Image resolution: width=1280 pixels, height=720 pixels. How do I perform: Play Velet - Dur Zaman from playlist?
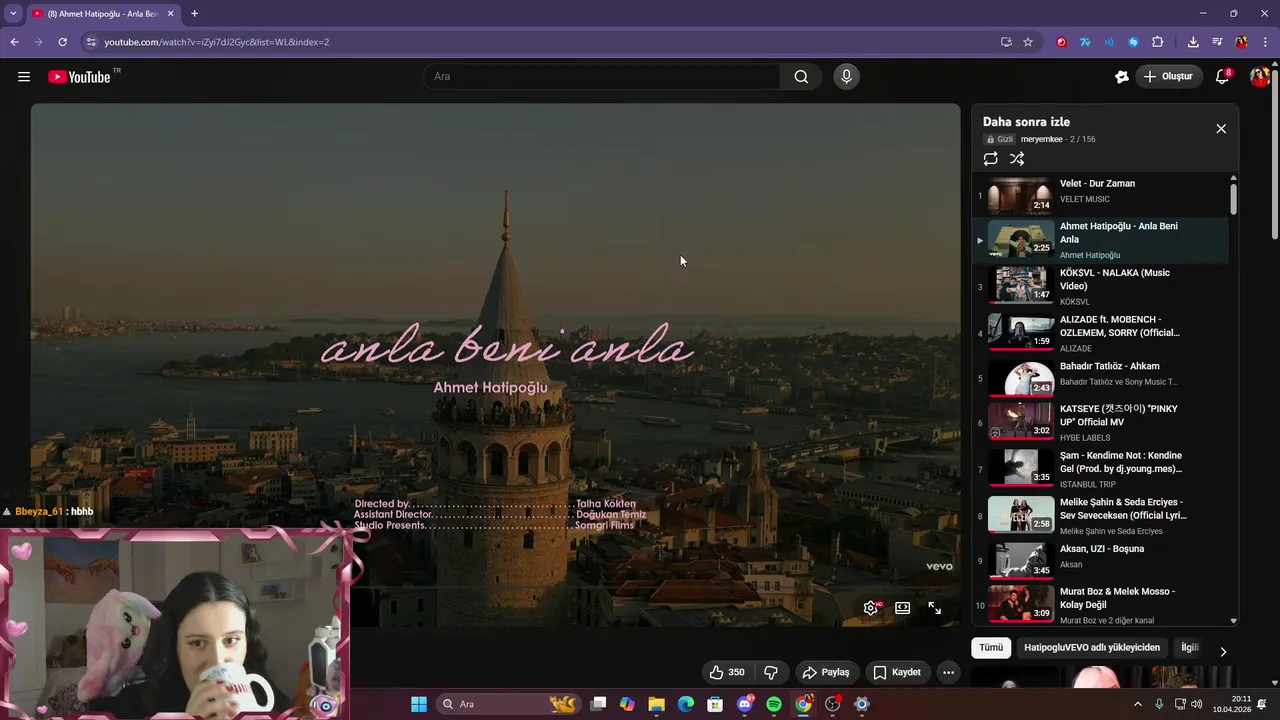coord(1100,194)
